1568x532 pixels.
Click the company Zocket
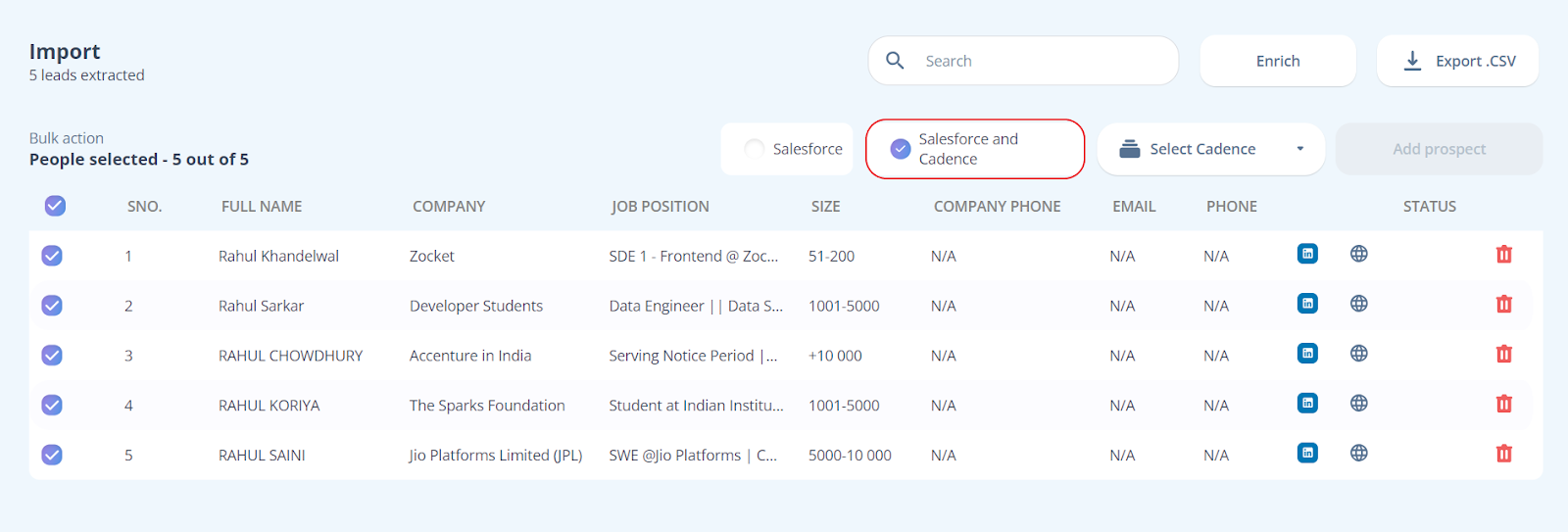point(431,256)
